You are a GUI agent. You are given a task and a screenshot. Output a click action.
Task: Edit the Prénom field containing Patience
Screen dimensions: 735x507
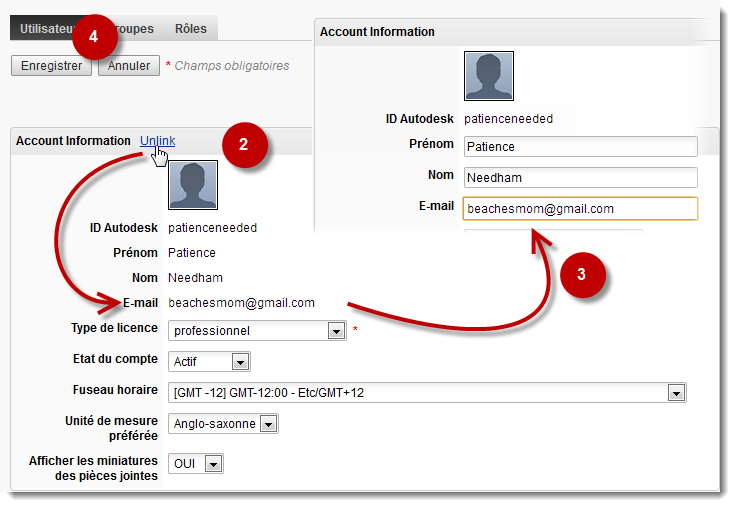[580, 147]
